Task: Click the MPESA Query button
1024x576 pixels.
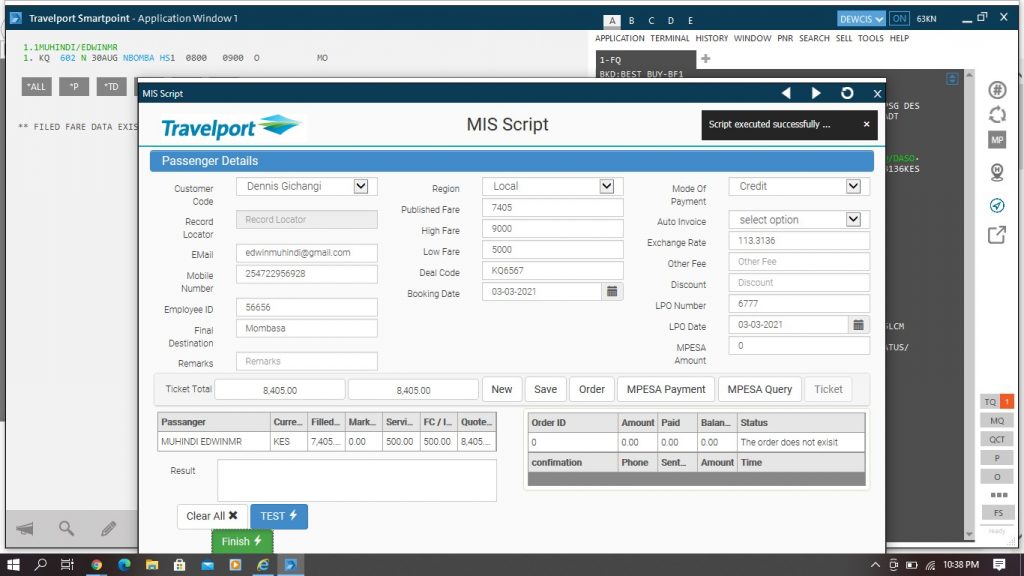Action: pyautogui.click(x=760, y=389)
